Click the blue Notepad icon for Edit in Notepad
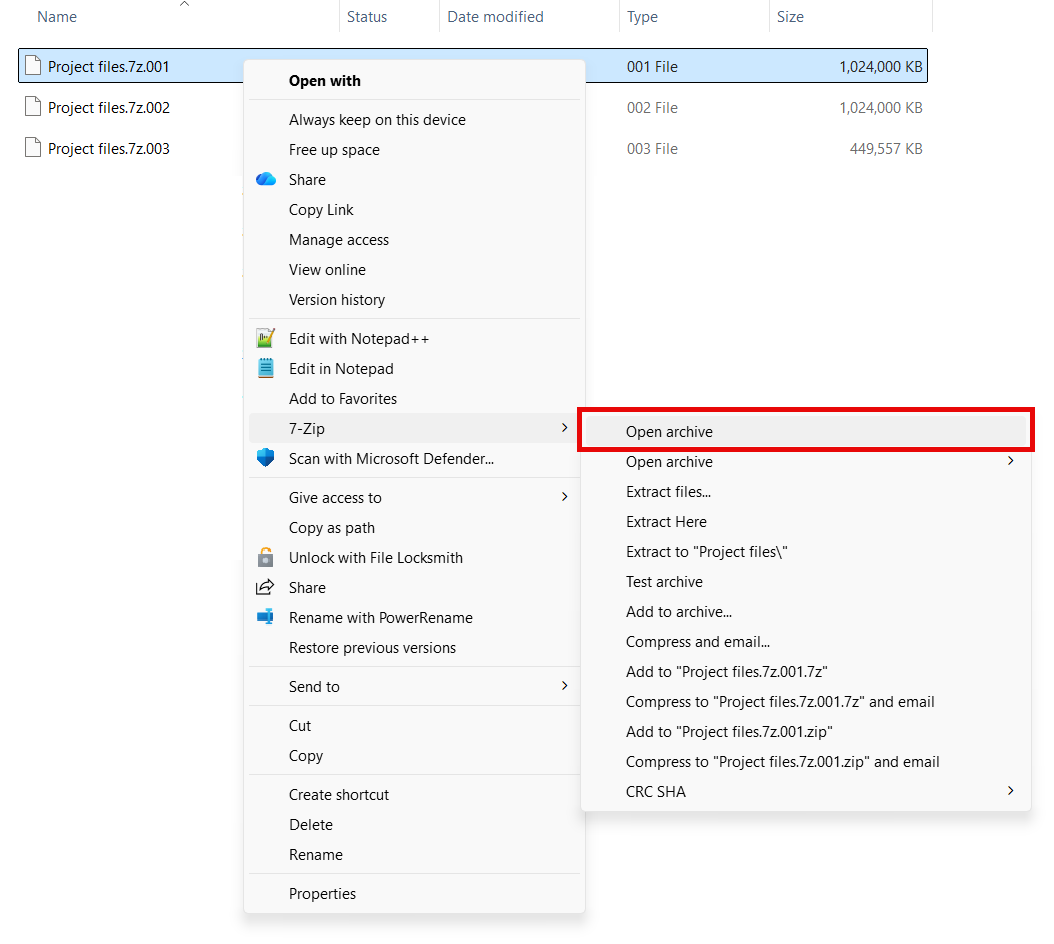Image resolution: width=1054 pixels, height=944 pixels. click(265, 368)
